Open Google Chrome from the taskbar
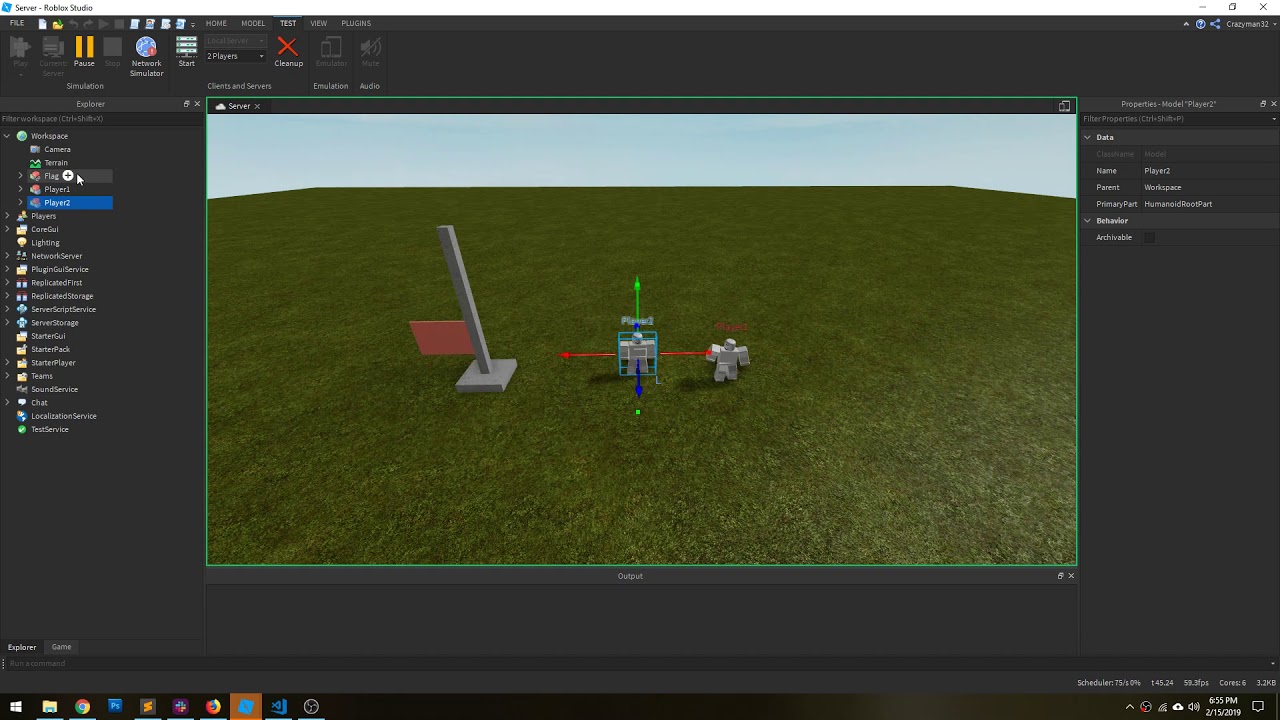 (82, 707)
